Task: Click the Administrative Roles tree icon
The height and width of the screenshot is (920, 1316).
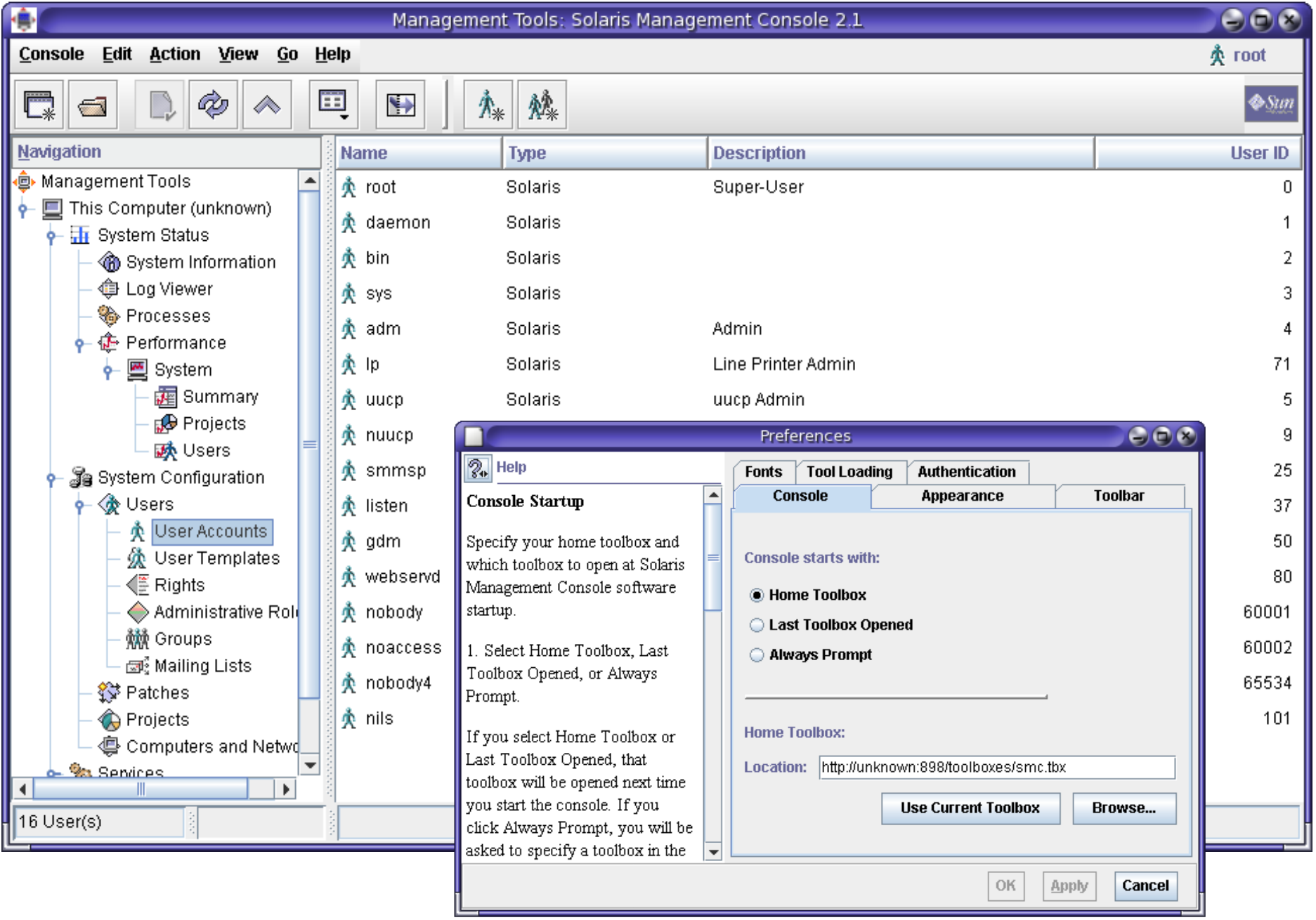Action: [138, 612]
